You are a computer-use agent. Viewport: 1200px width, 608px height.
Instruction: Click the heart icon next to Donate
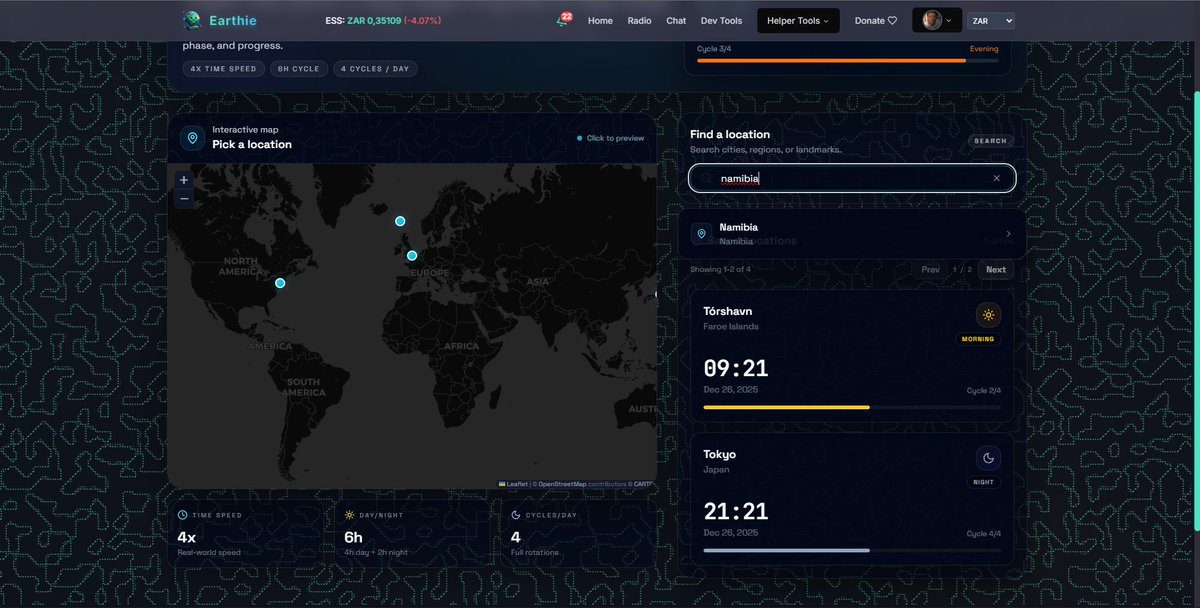click(x=893, y=20)
